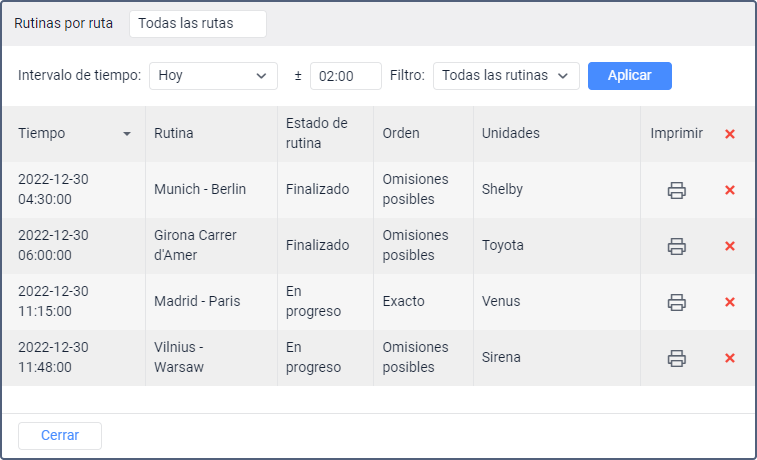757x460 pixels.
Task: Click the 02:00 time offset field
Action: pyautogui.click(x=346, y=76)
